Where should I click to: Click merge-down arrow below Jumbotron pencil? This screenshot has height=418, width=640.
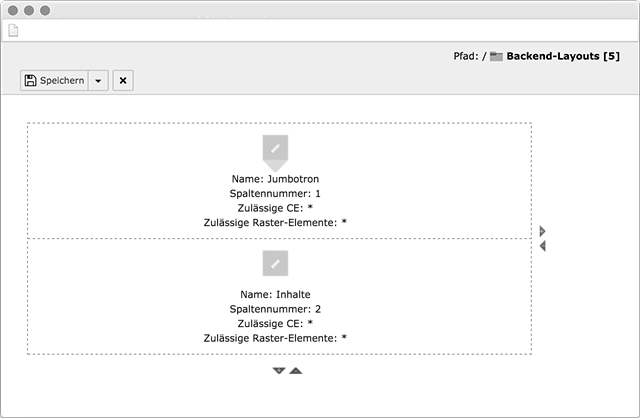point(275,166)
